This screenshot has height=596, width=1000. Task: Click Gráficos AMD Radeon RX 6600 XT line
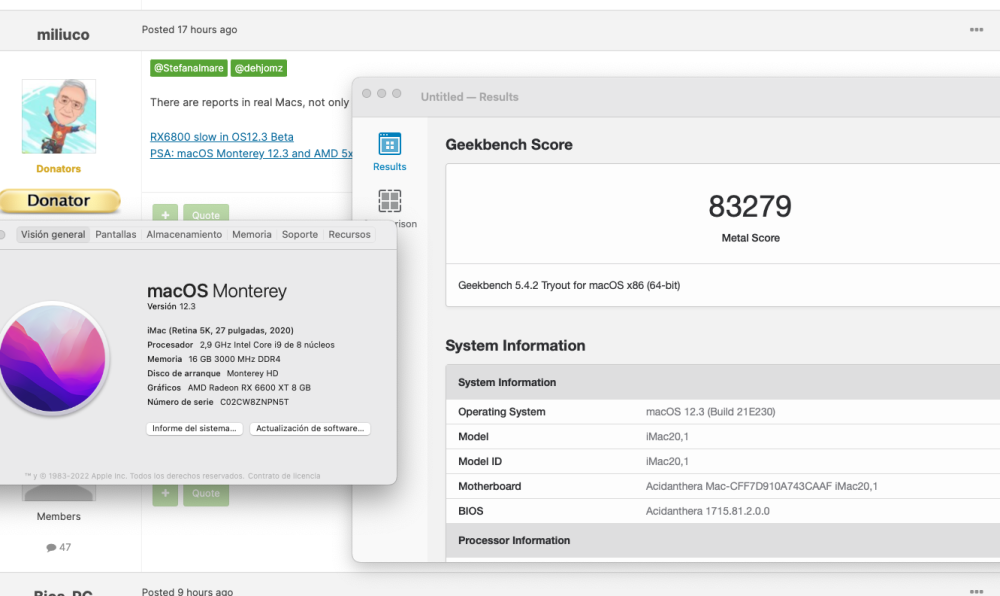tap(228, 388)
